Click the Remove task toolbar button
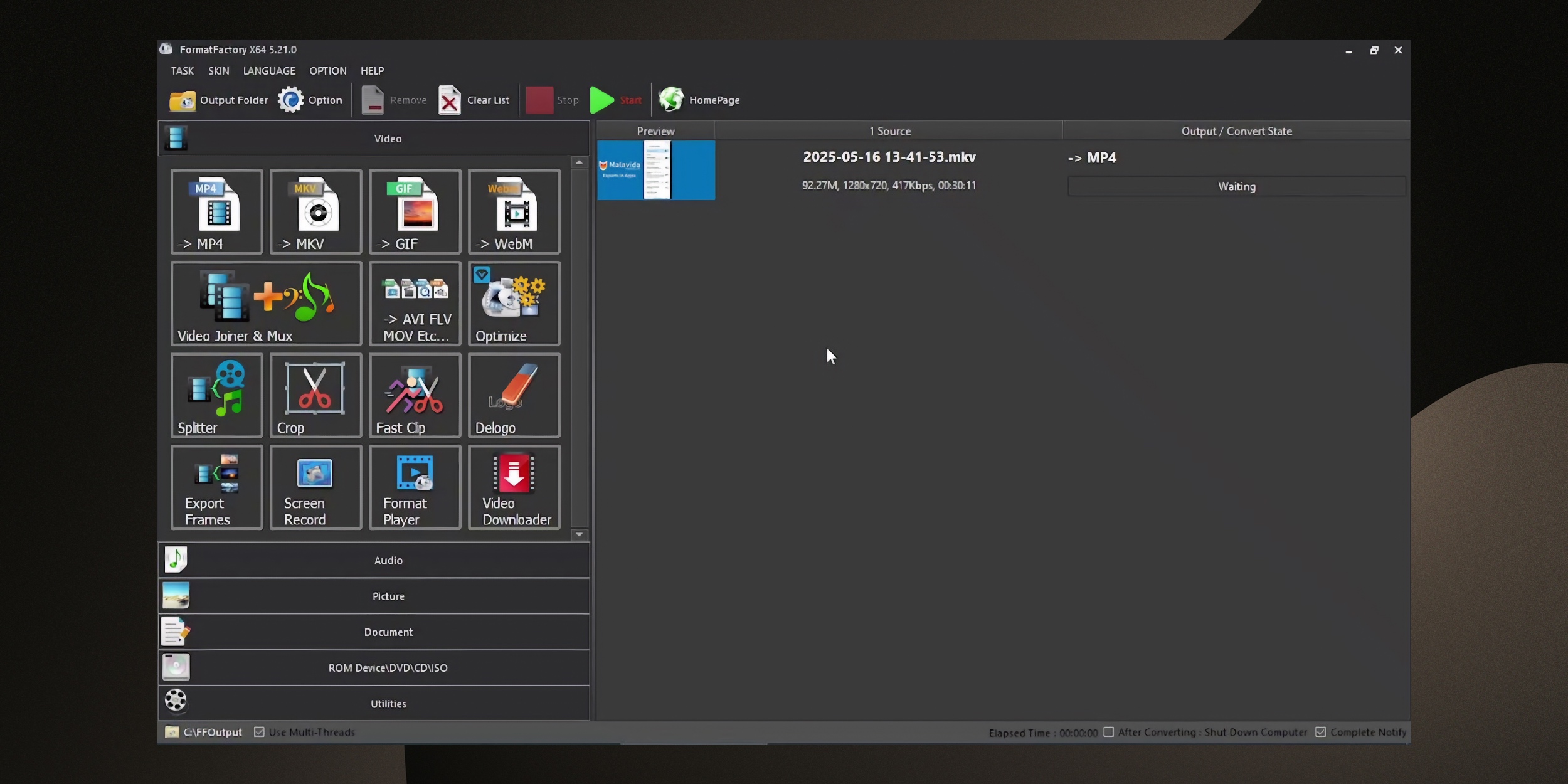Image resolution: width=1568 pixels, height=784 pixels. pos(394,100)
